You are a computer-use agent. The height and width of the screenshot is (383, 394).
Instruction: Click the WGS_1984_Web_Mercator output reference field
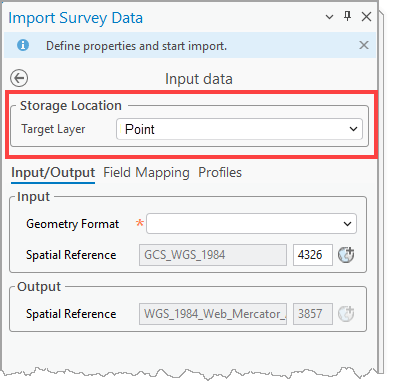(213, 314)
